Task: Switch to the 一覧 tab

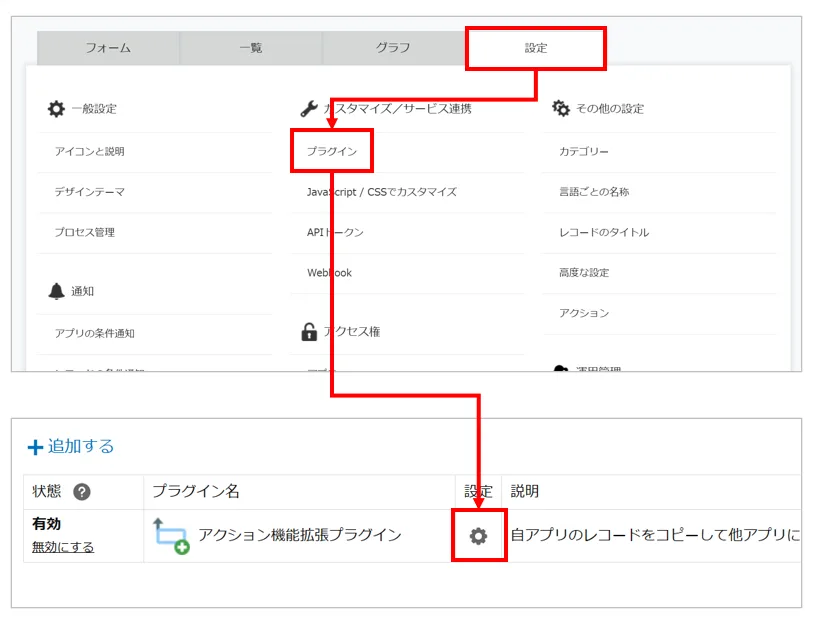Action: point(251,48)
